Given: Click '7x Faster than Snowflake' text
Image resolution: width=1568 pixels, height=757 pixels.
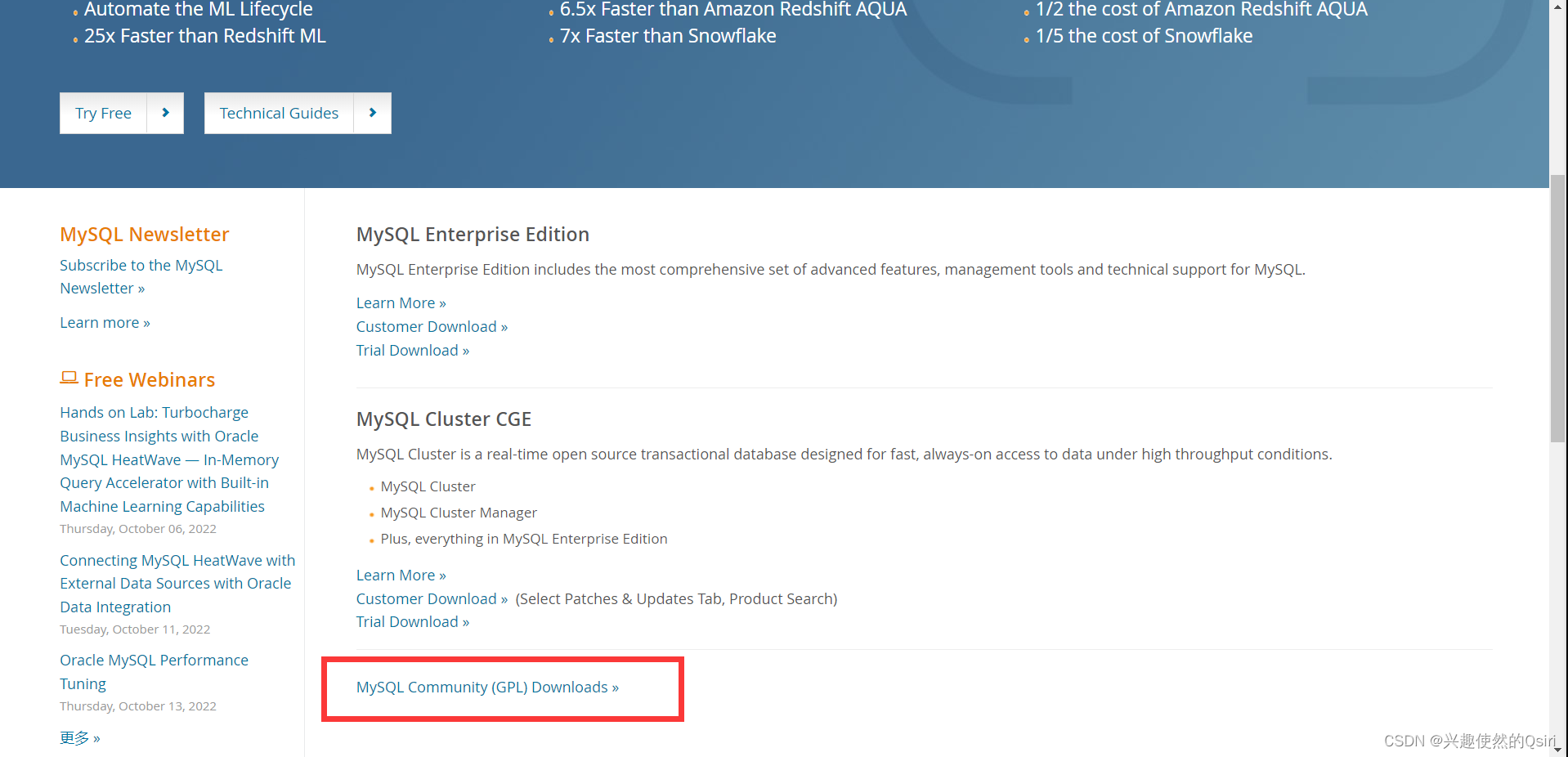Looking at the screenshot, I should [x=668, y=36].
